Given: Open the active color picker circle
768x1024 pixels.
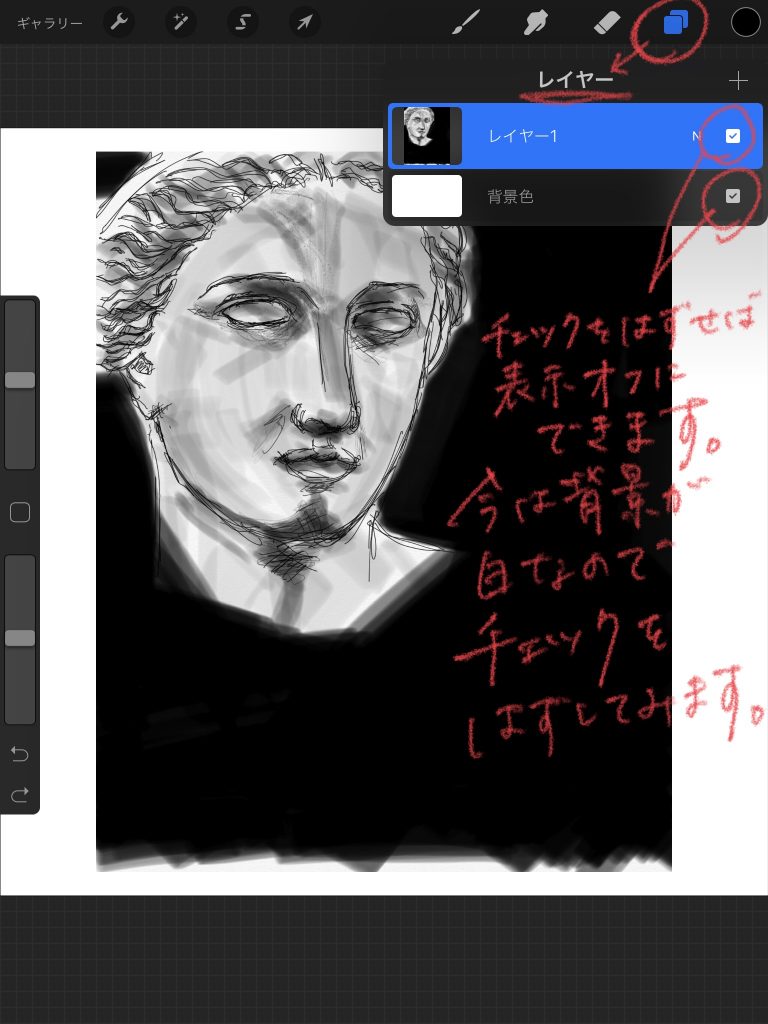Looking at the screenshot, I should click(745, 22).
